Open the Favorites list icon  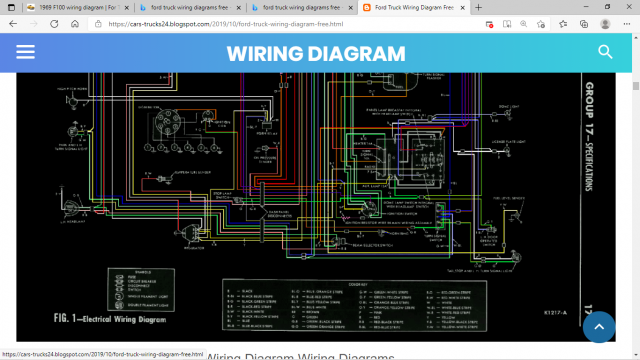point(563,24)
